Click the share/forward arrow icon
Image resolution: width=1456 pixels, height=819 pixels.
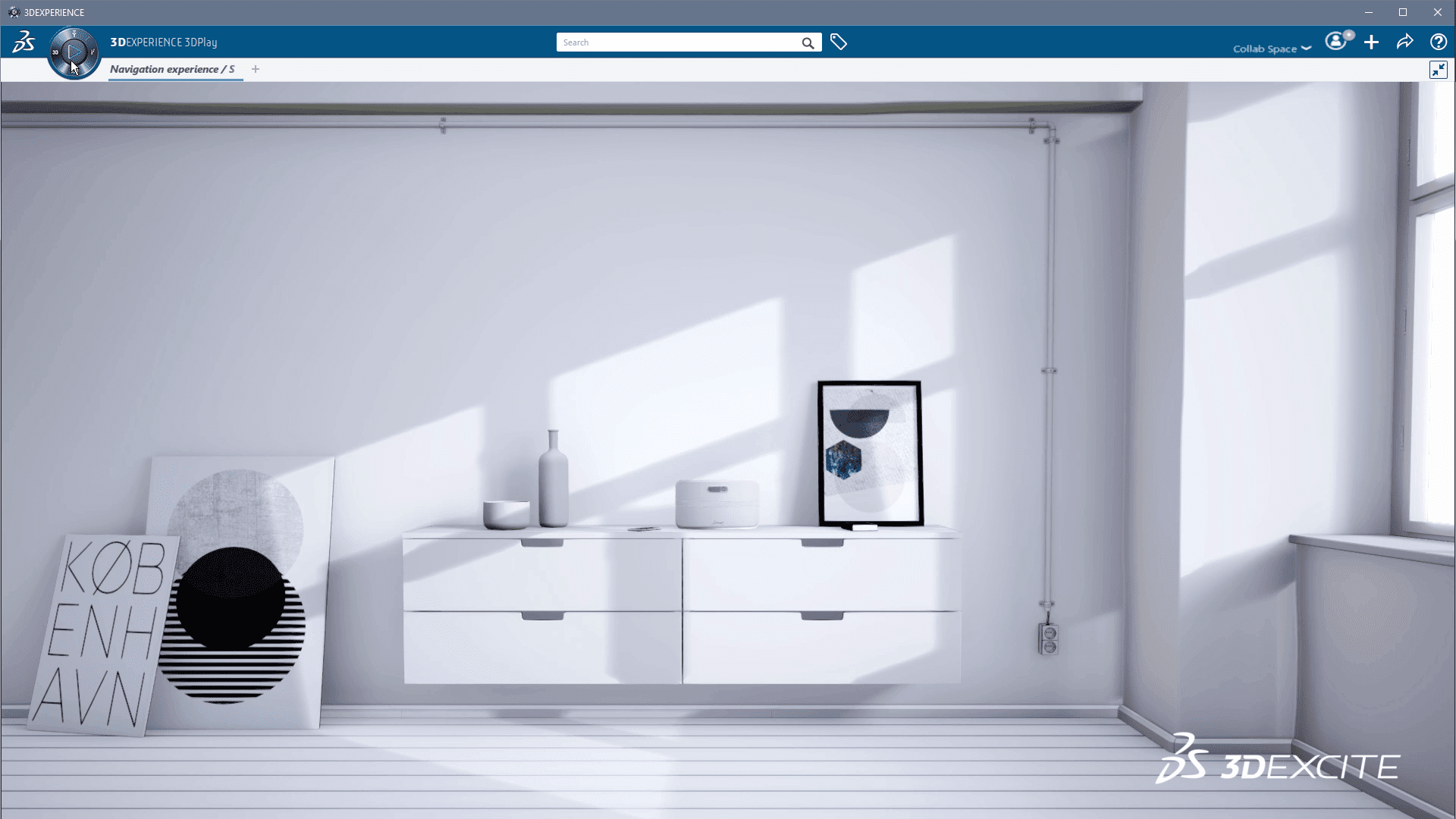coord(1405,42)
